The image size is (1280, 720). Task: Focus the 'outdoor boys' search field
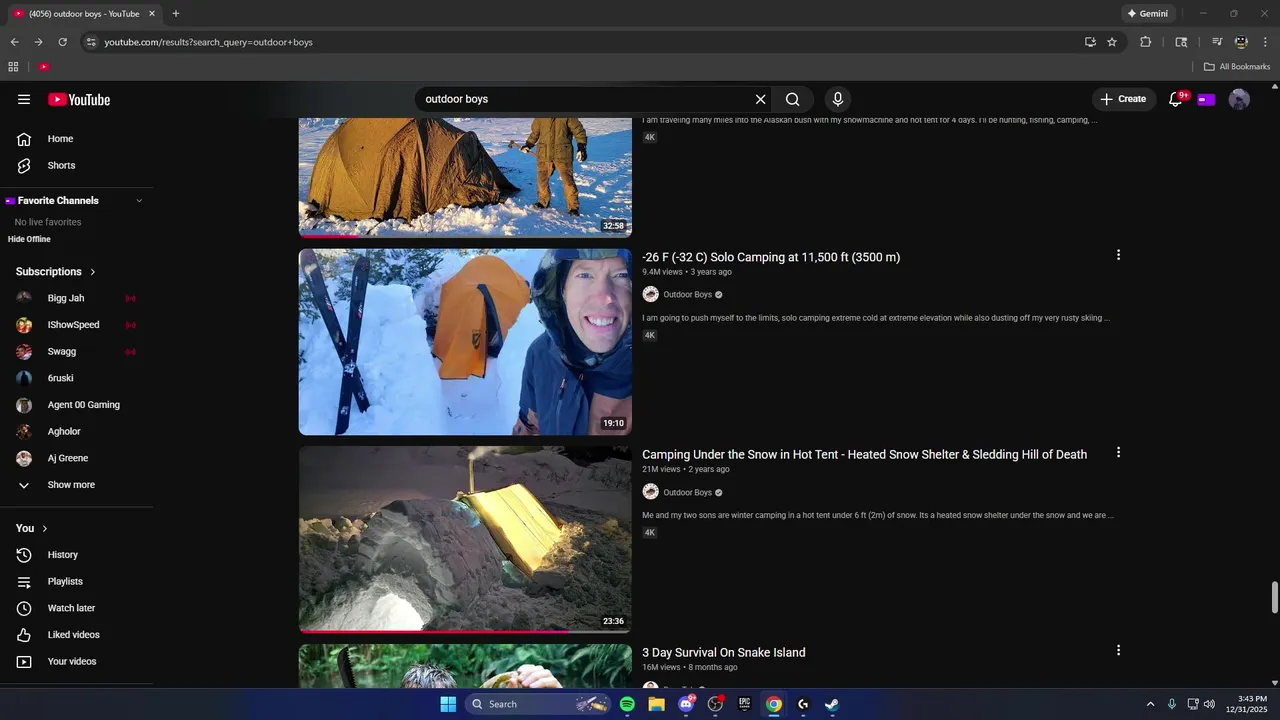585,99
